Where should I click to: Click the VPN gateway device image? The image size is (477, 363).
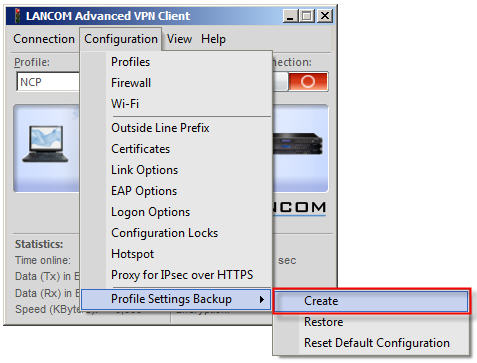(297, 144)
